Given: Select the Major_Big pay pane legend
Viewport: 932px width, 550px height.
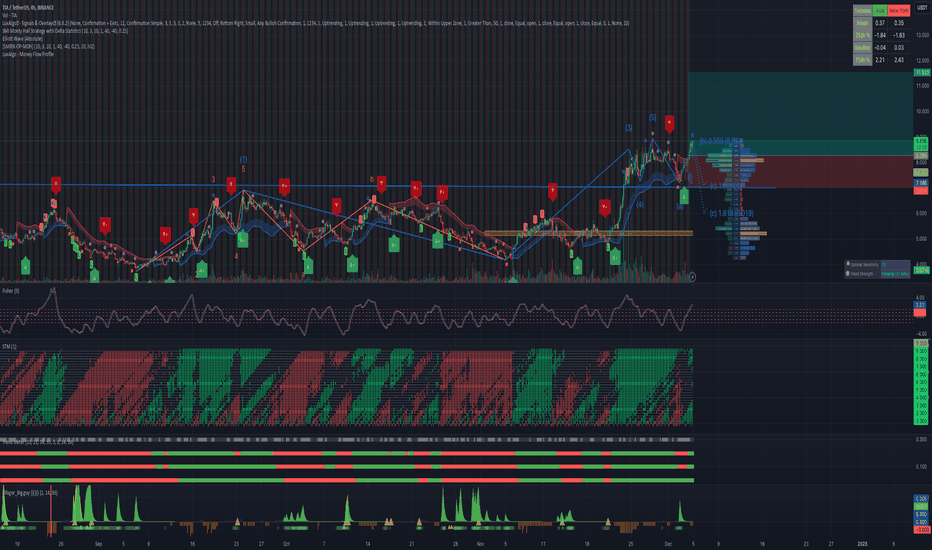Looking at the screenshot, I should coord(30,492).
